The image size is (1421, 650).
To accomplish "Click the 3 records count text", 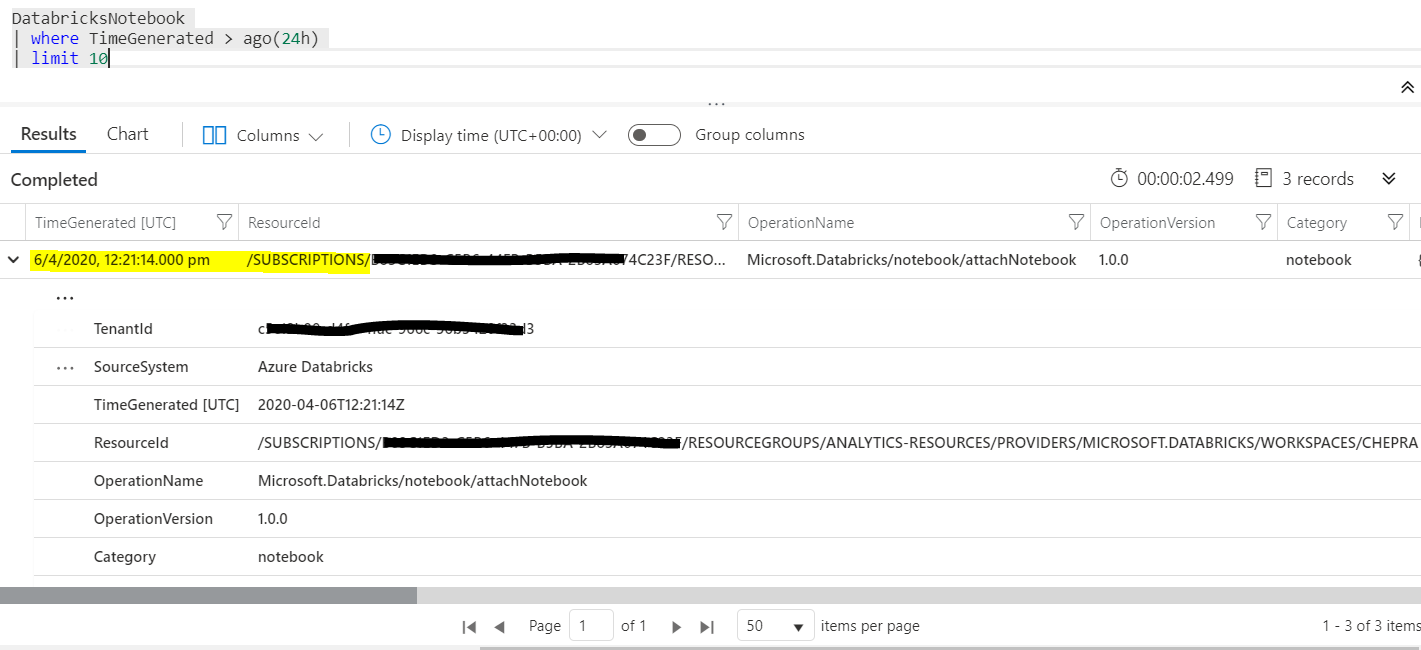I will (1318, 179).
